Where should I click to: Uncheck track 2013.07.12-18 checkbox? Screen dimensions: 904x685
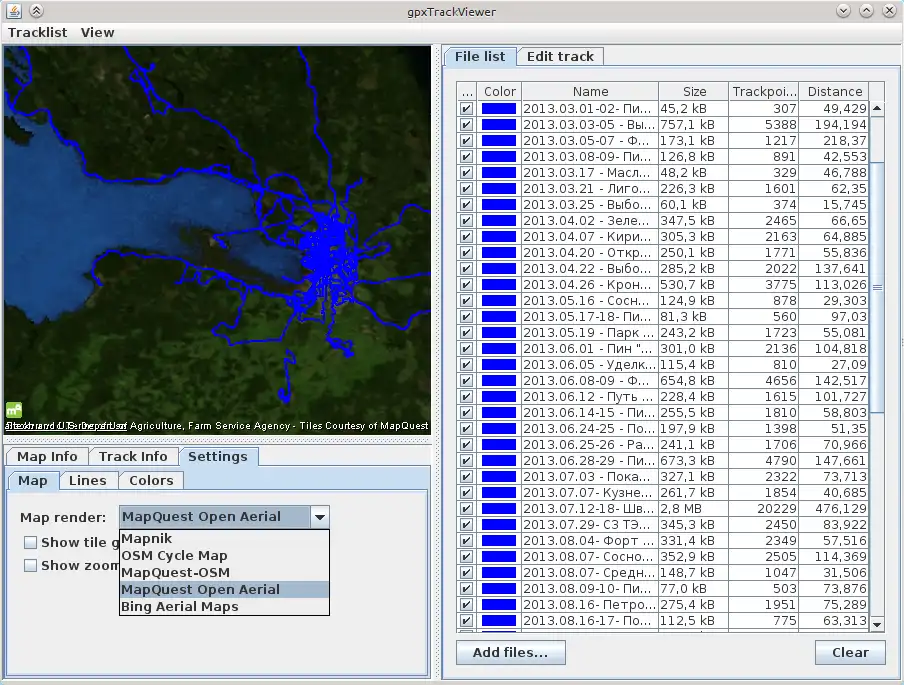[x=466, y=509]
